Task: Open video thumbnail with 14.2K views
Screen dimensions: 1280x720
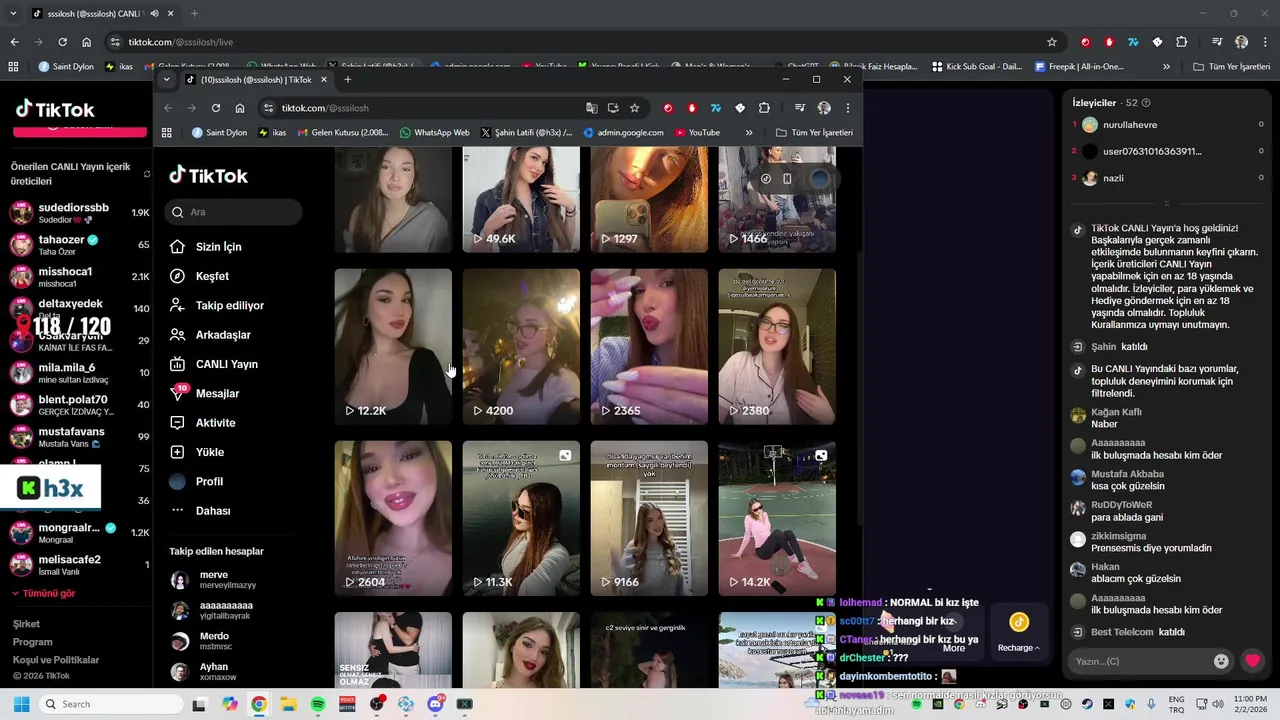Action: coord(777,518)
